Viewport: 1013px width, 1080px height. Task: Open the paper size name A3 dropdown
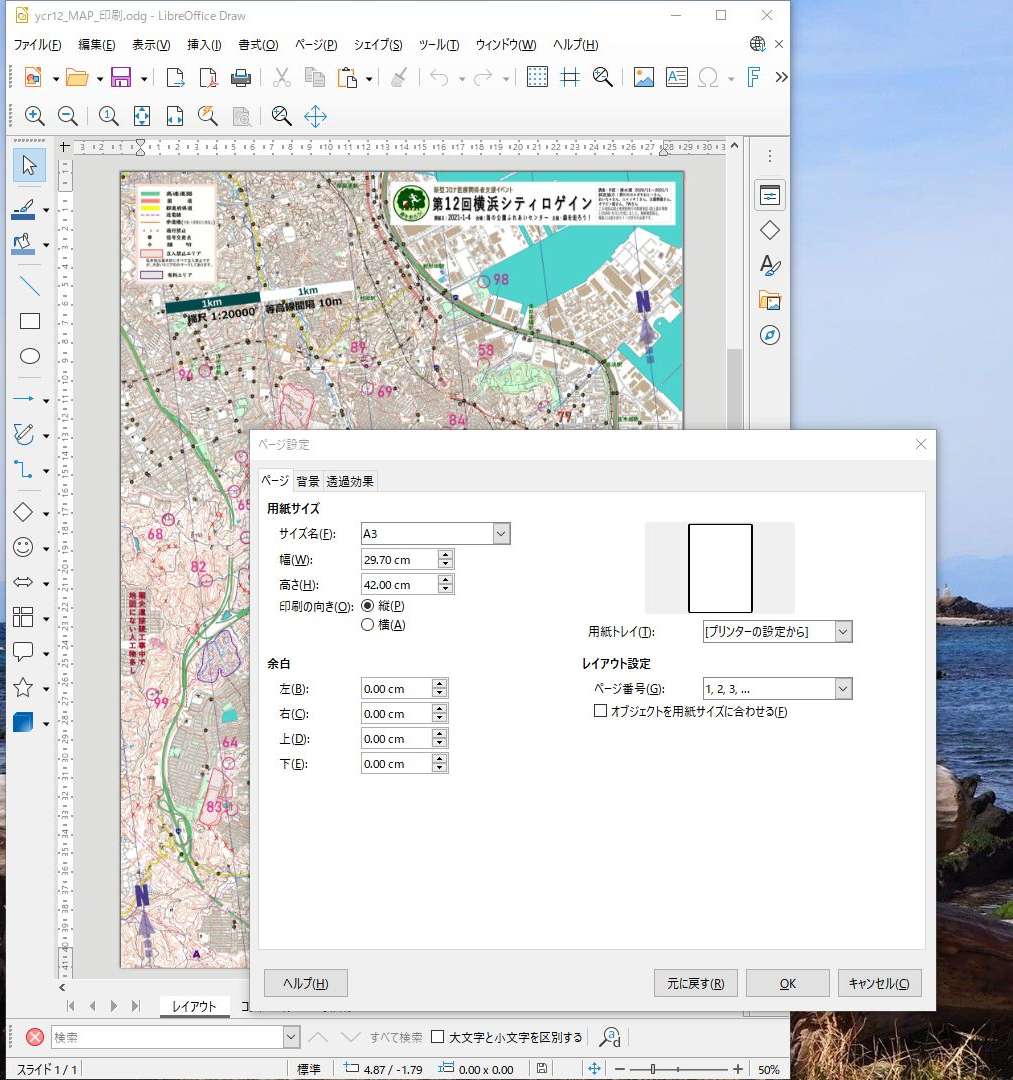click(501, 534)
